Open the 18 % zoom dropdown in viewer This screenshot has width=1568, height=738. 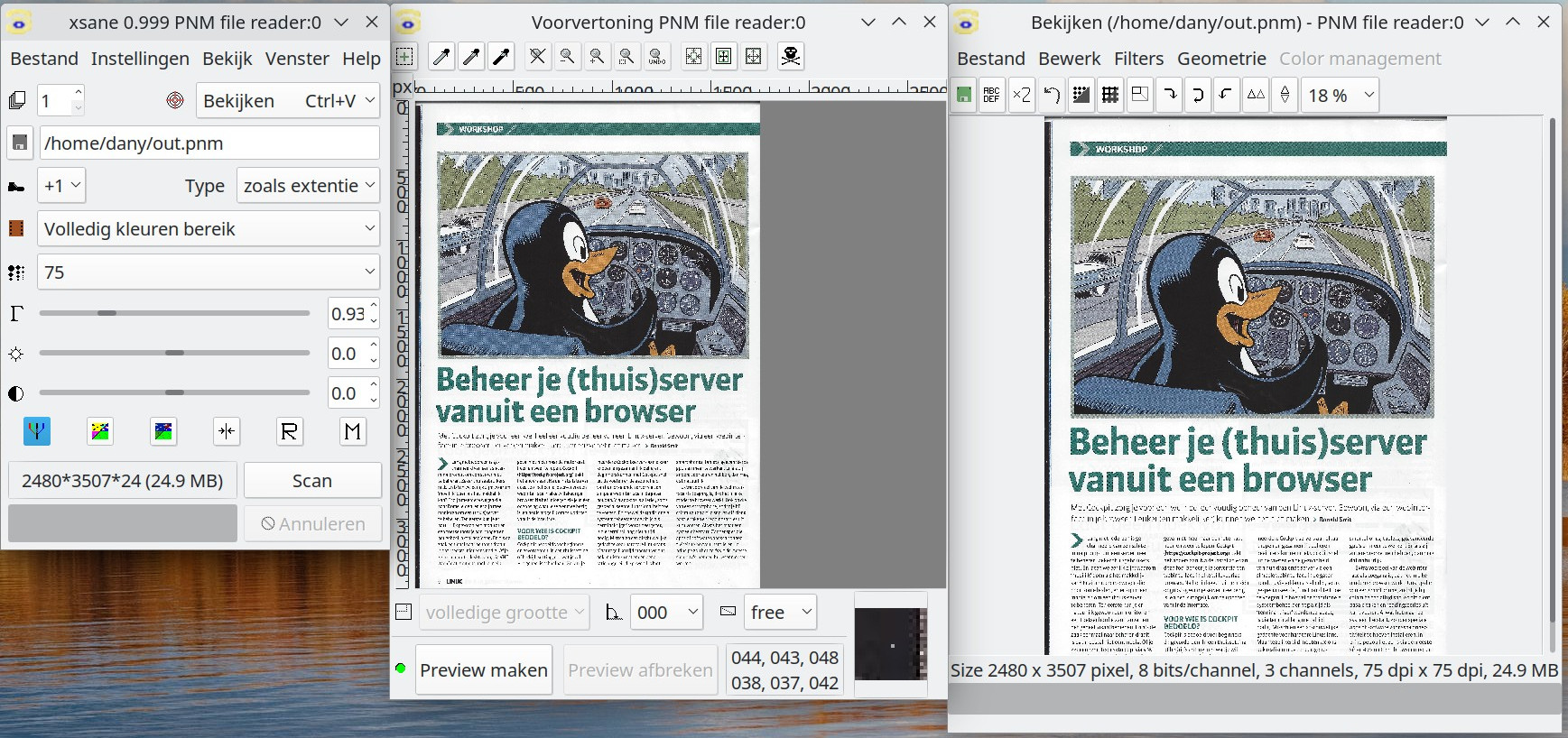pos(1341,95)
